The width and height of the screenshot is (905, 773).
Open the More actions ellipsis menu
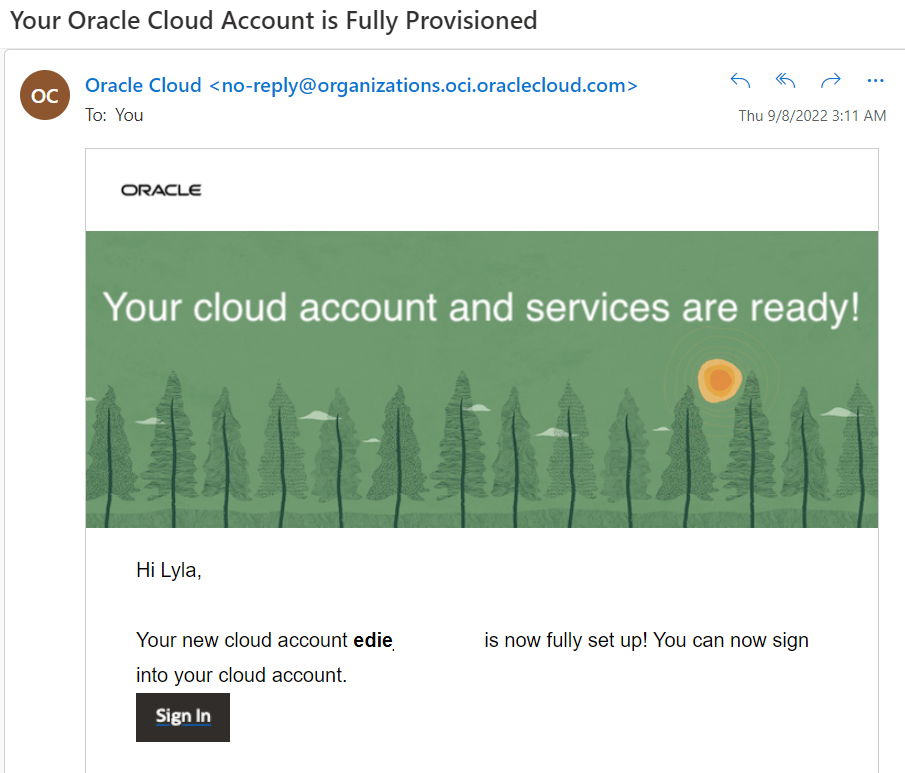875,81
